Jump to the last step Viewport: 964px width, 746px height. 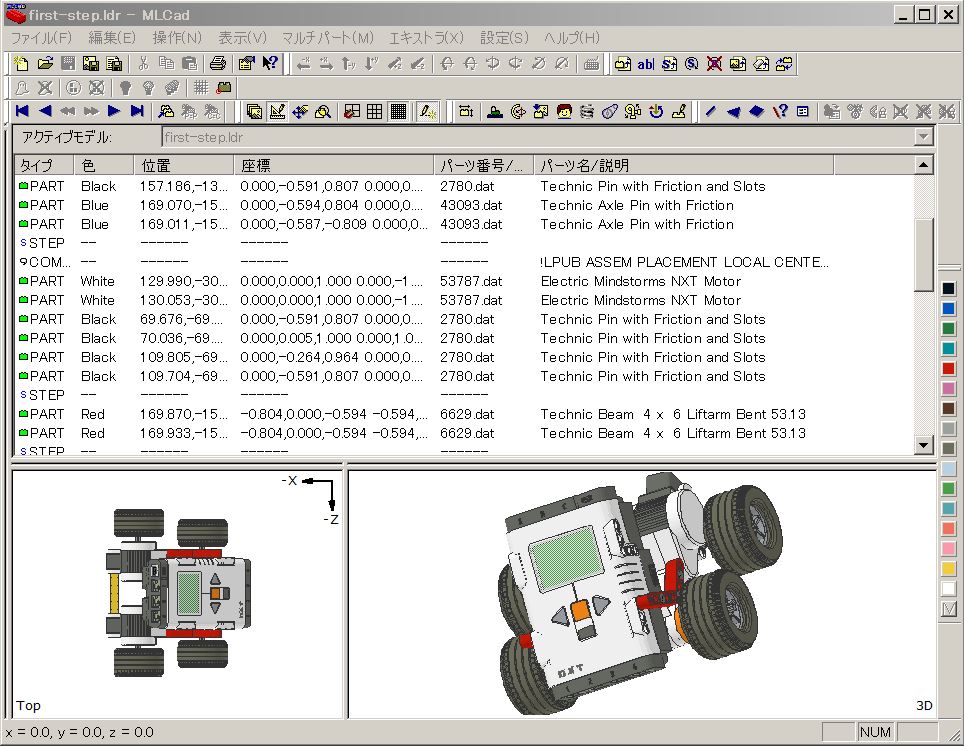136,111
